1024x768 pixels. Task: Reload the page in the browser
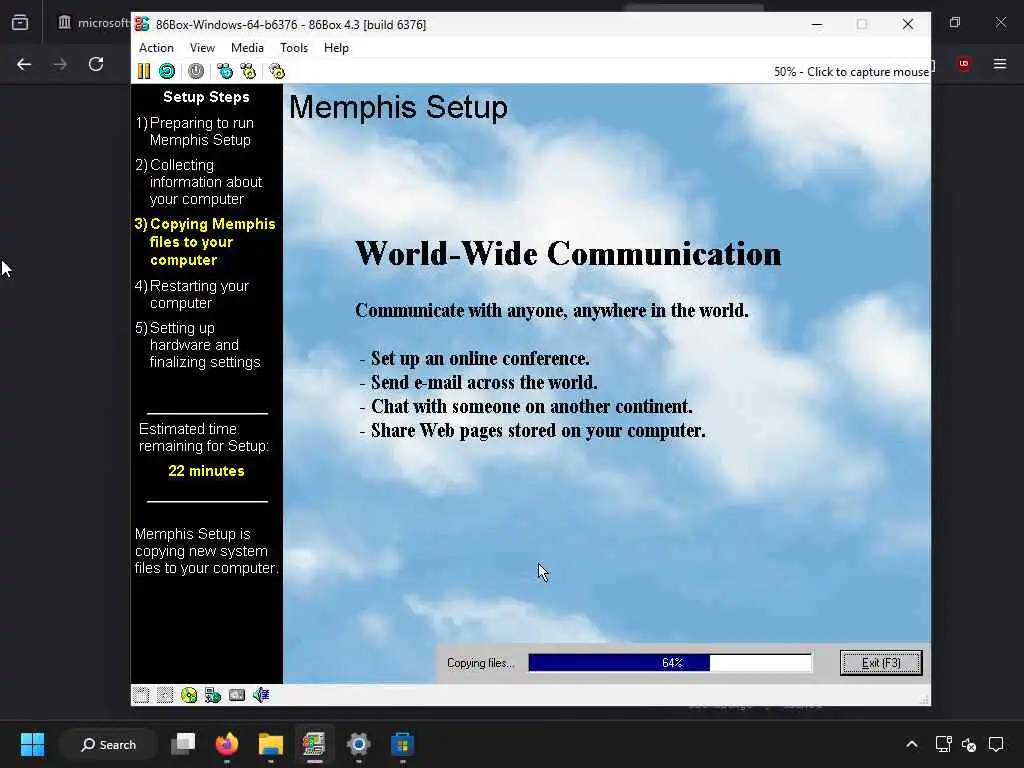(96, 64)
